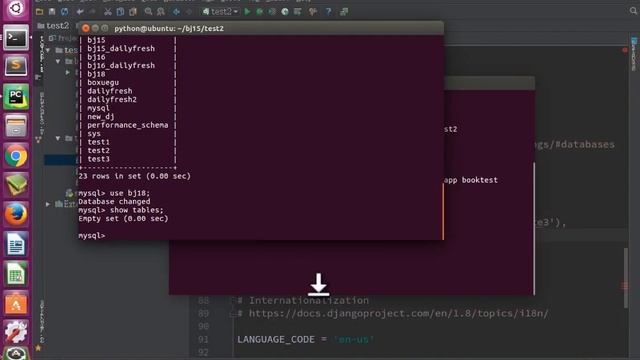Screen dimensions: 640x360
Task: Click the new_dj database row
Action: pos(100,117)
